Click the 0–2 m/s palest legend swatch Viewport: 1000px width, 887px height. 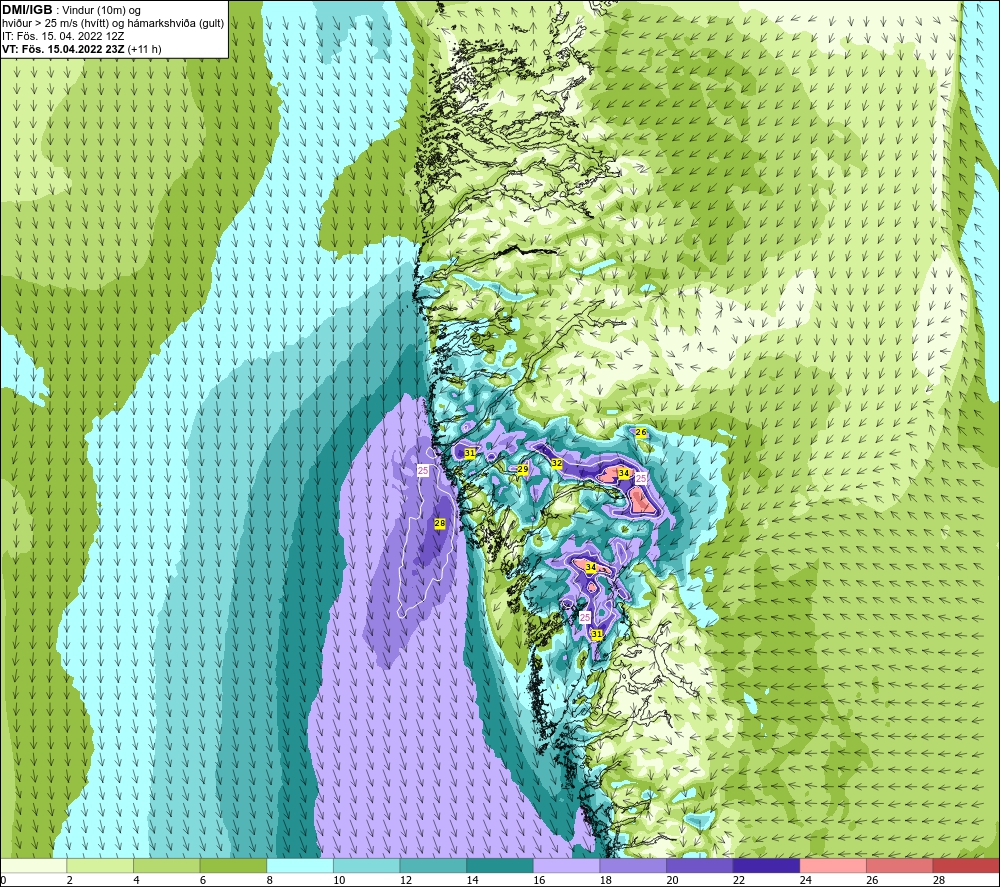[33, 866]
